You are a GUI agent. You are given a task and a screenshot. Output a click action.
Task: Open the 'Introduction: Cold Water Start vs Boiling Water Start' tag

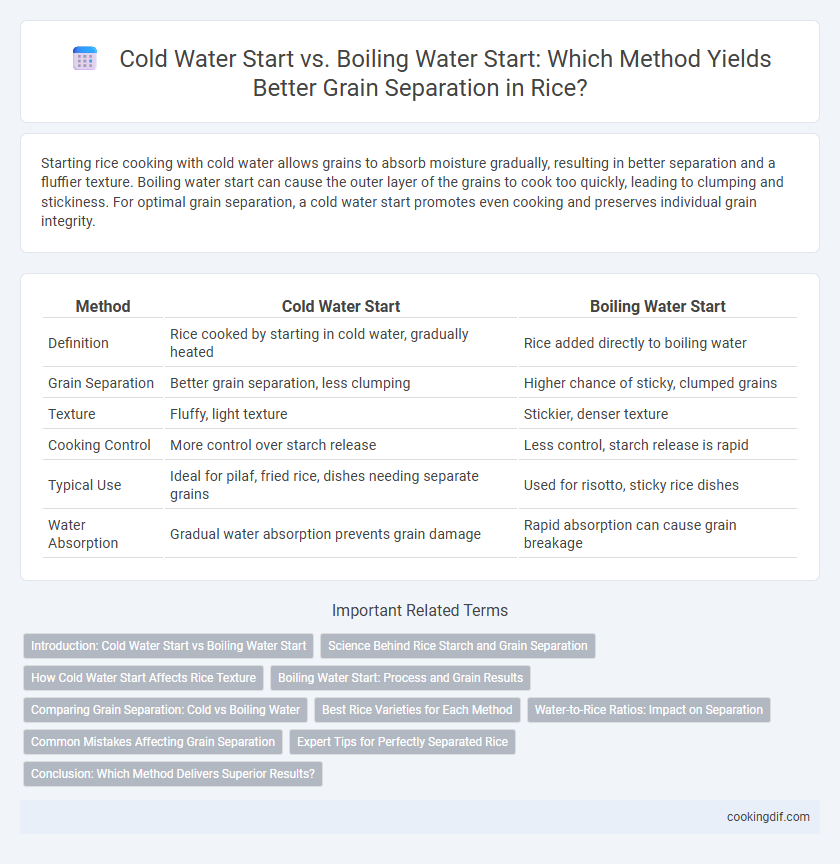coord(169,646)
